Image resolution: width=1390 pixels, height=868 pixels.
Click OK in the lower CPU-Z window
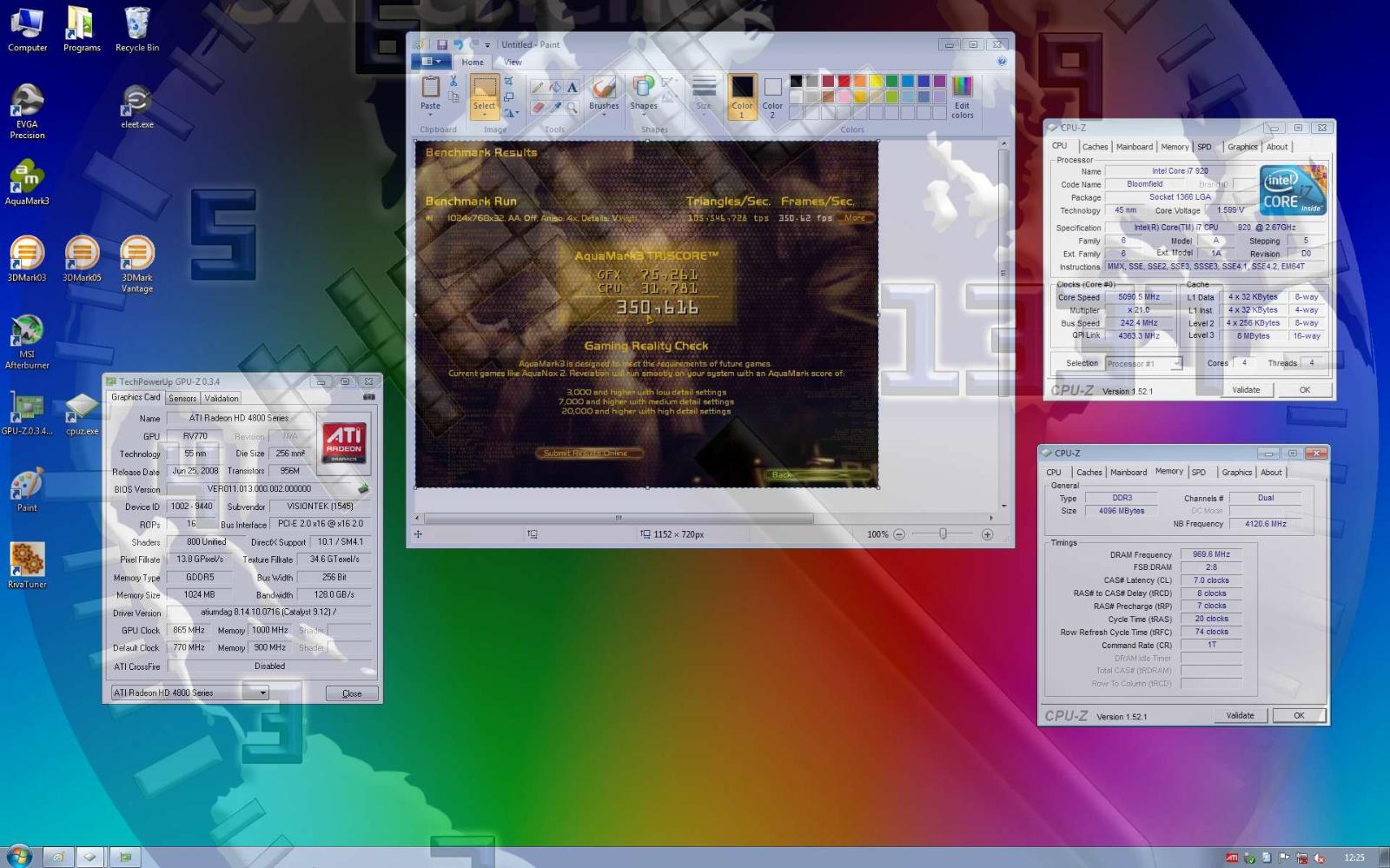(1299, 715)
